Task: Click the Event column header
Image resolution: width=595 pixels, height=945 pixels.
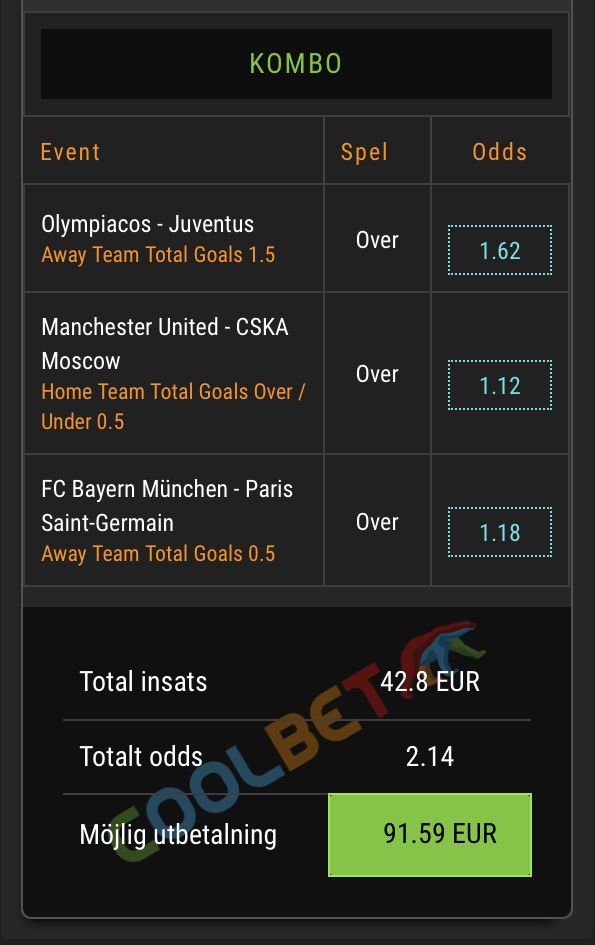Action: pos(70,152)
